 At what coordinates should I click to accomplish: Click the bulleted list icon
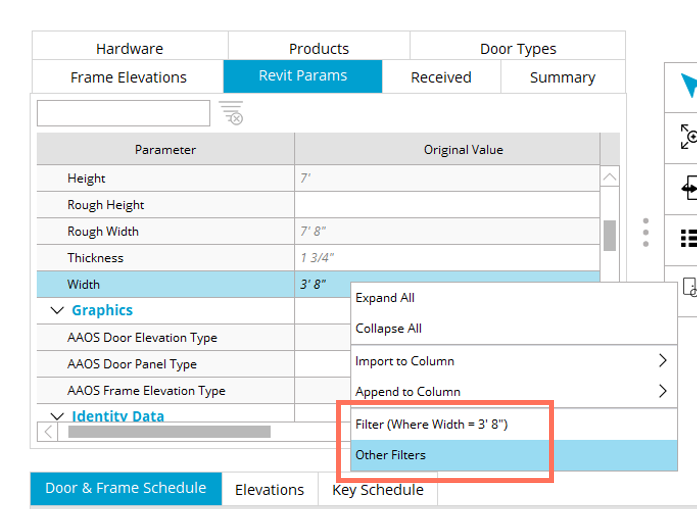coord(689,239)
